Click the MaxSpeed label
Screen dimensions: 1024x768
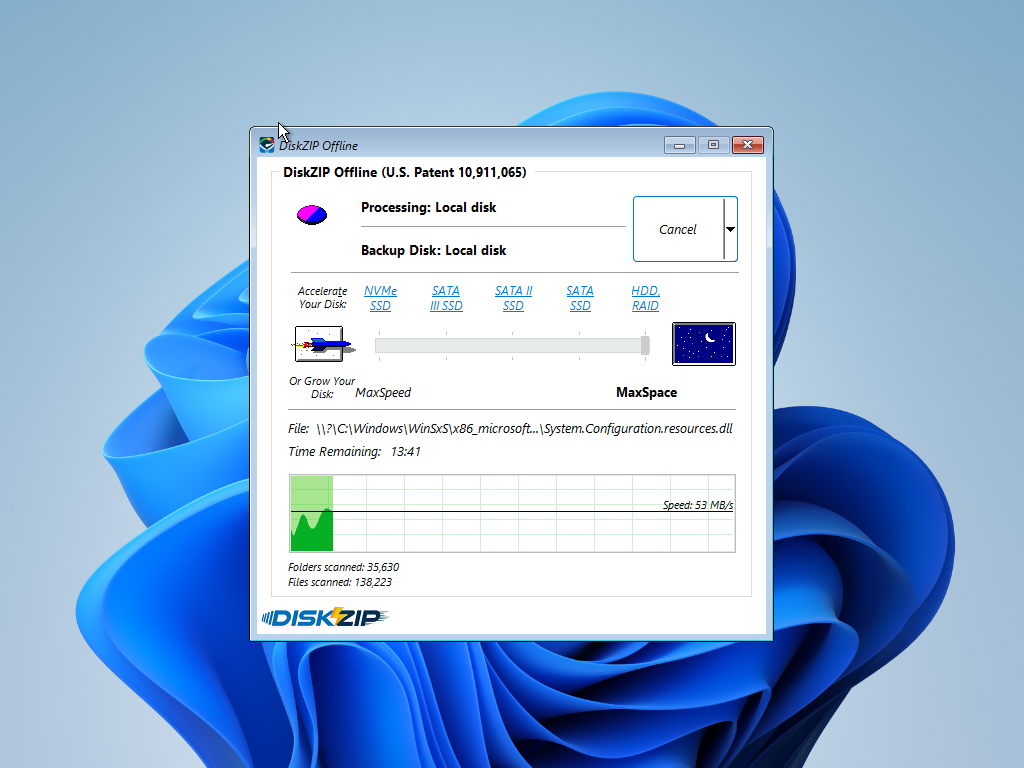pyautogui.click(x=383, y=392)
